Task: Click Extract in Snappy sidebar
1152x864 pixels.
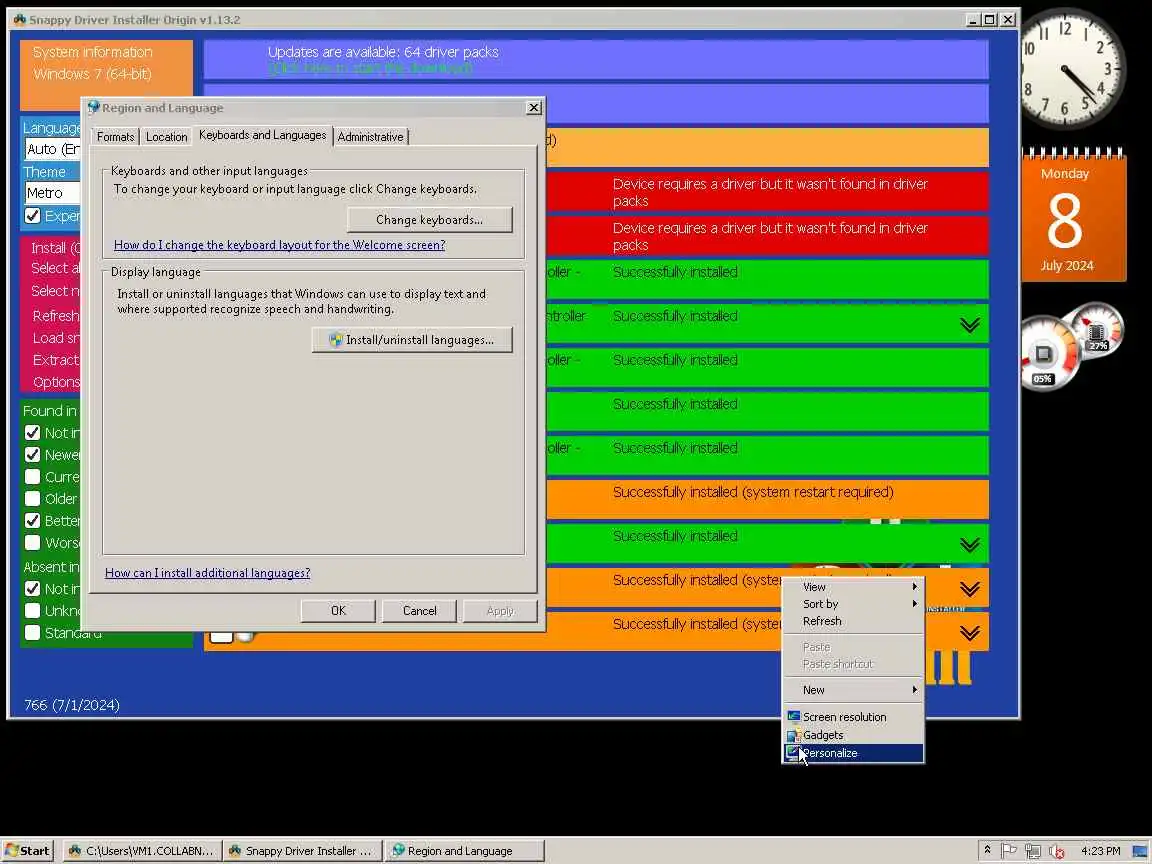Action: [x=56, y=360]
